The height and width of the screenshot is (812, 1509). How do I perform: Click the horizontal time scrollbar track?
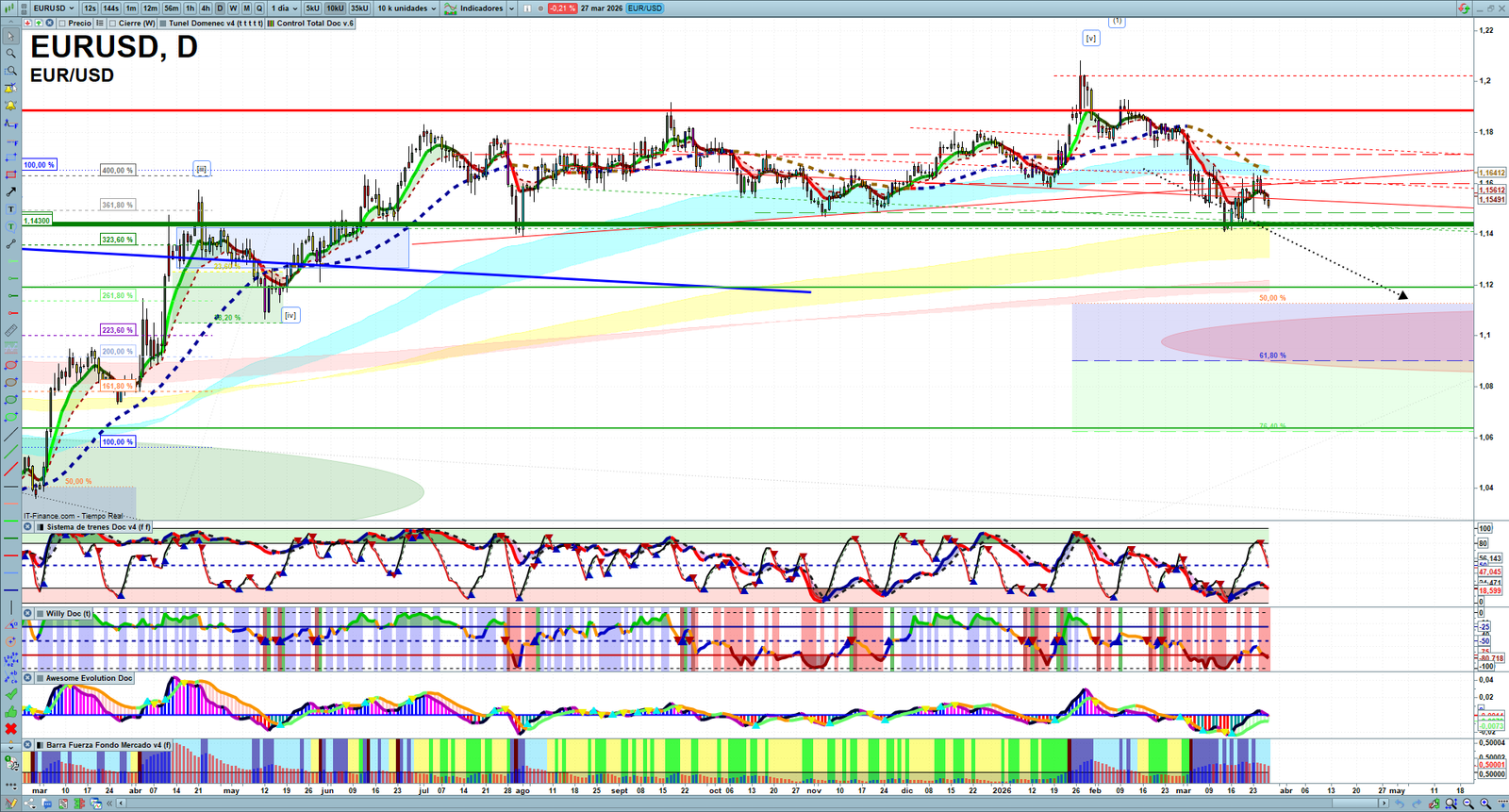coord(753,804)
